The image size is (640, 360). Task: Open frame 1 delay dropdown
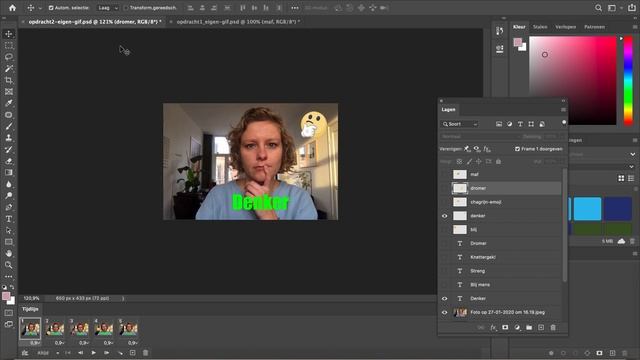click(35, 343)
